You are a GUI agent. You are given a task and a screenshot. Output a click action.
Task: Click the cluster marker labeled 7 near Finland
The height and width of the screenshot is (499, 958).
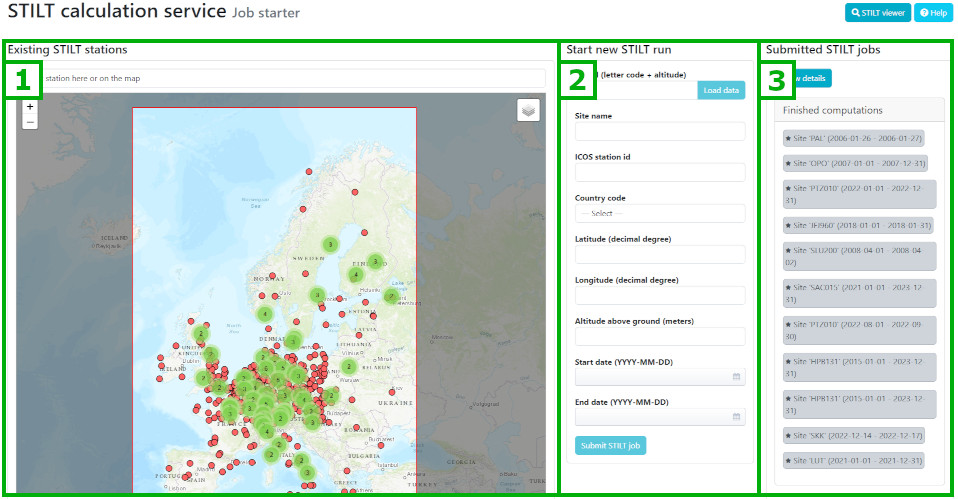click(391, 296)
